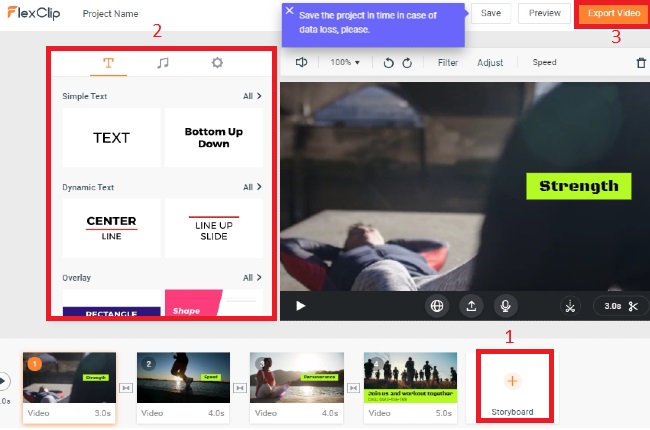Record voiceover with microphone icon

click(x=507, y=306)
